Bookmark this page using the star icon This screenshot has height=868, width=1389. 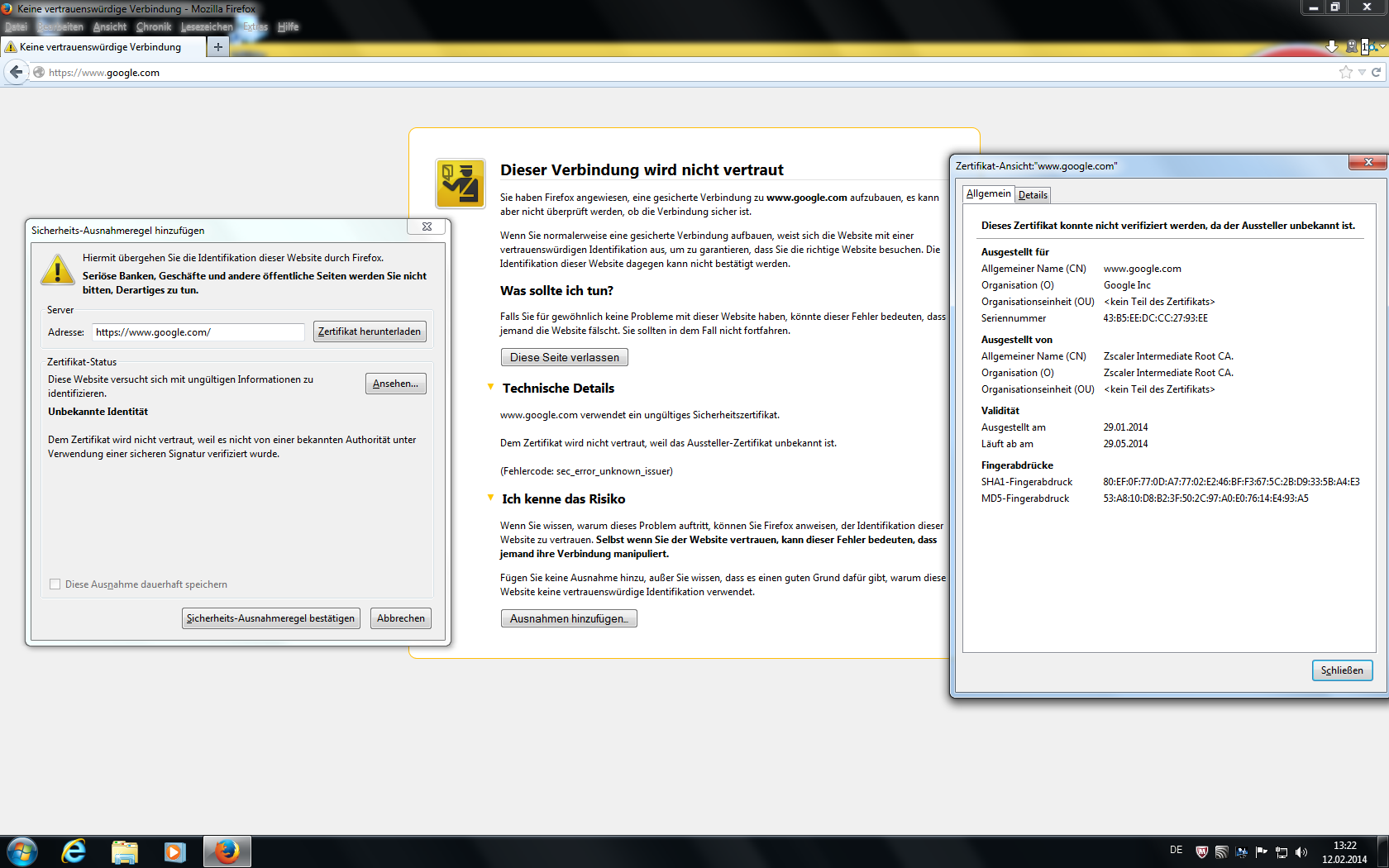[1345, 72]
